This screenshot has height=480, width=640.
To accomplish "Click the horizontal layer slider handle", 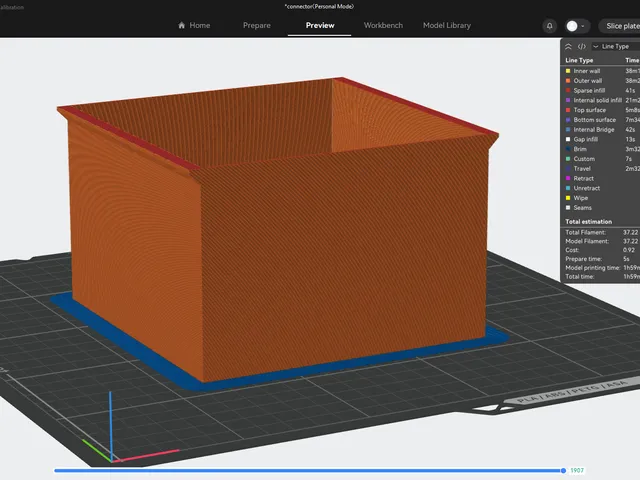I will 563,471.
